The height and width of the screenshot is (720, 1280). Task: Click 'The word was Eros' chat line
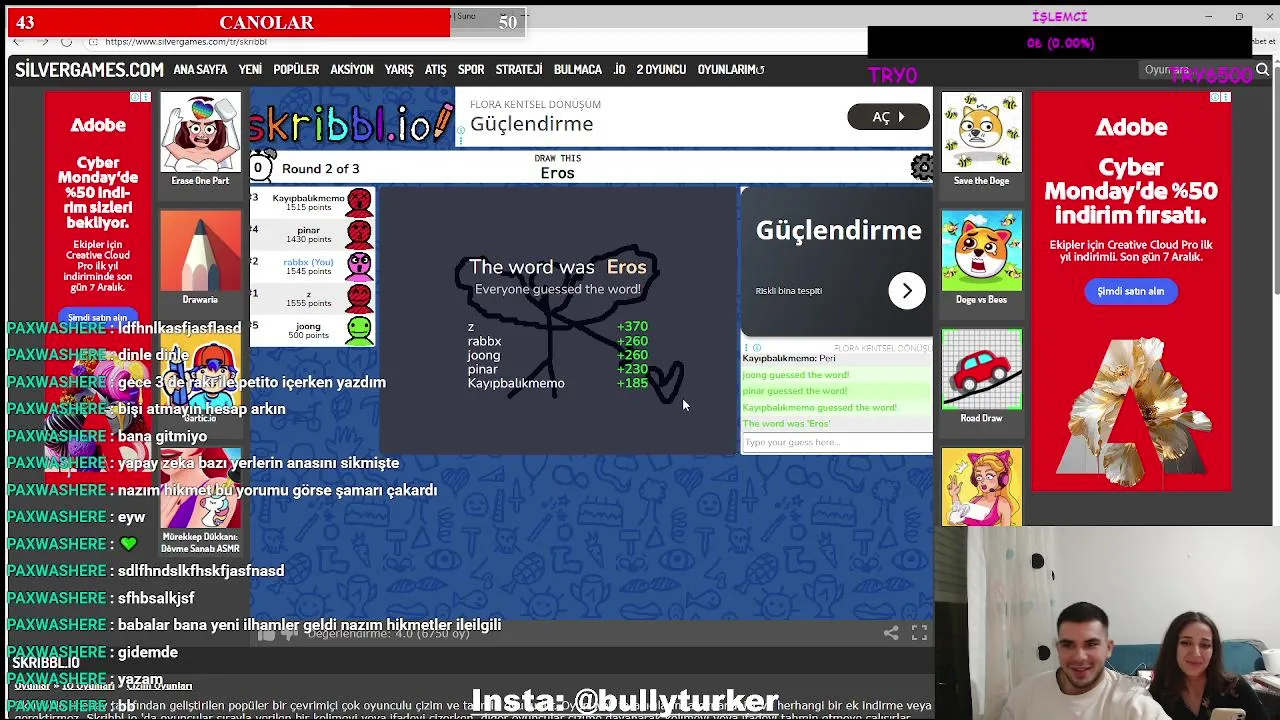click(x=786, y=423)
